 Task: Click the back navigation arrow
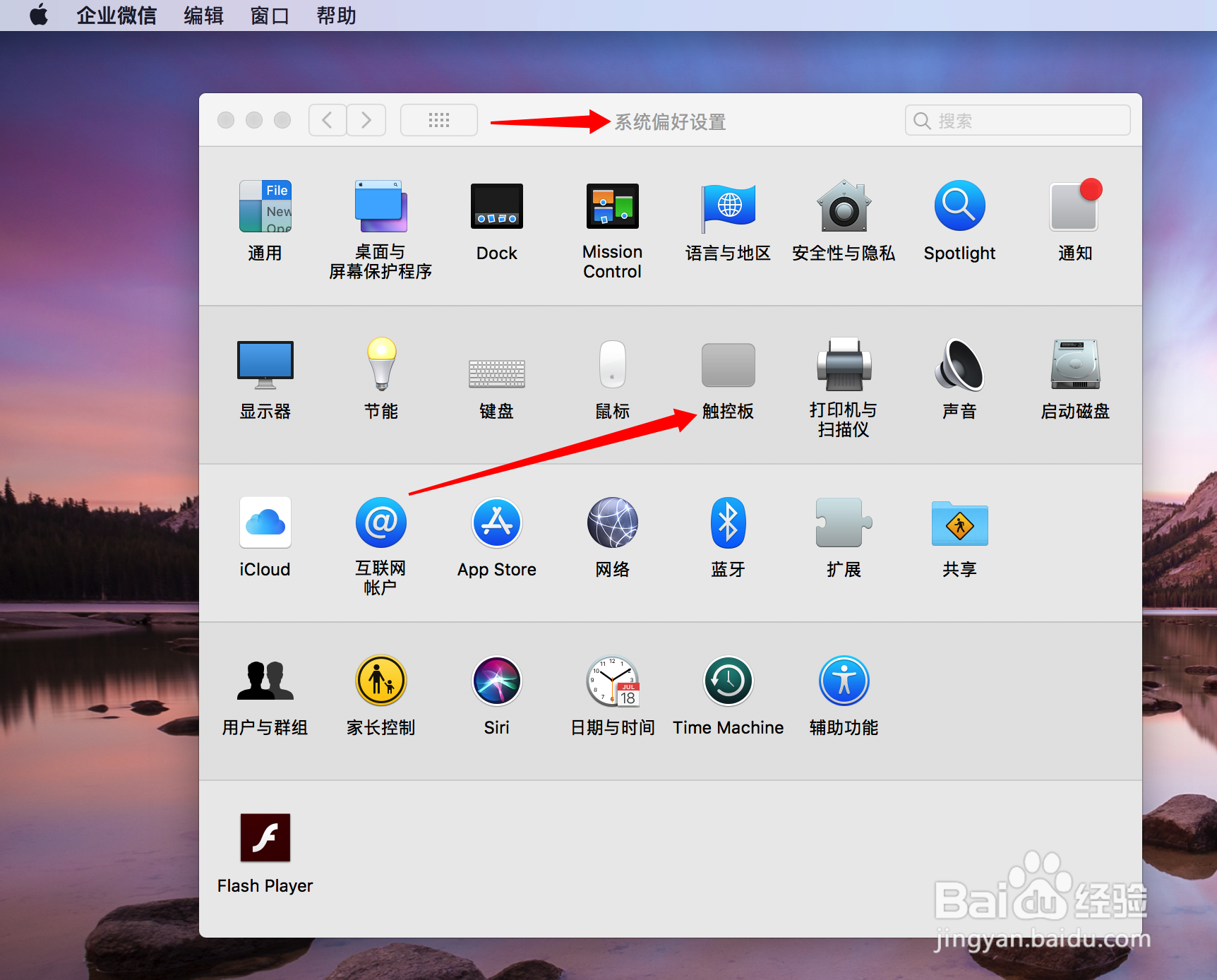[x=327, y=120]
